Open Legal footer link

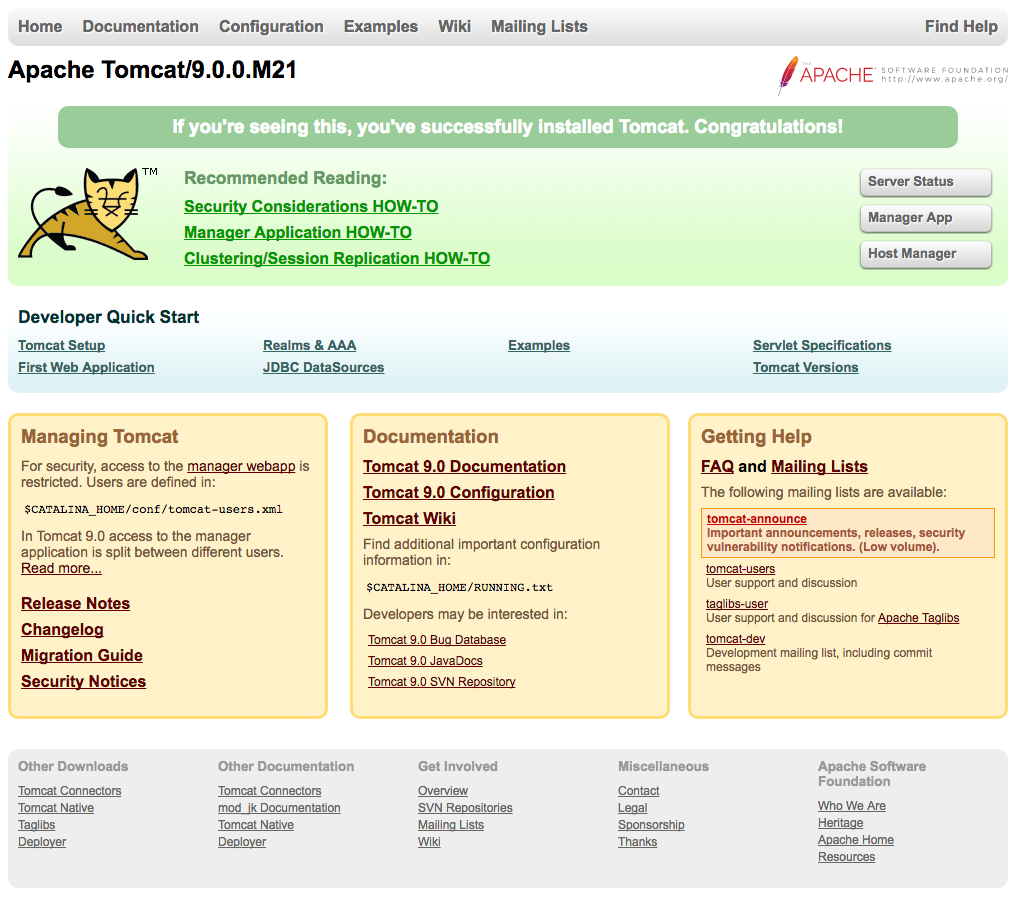click(633, 808)
